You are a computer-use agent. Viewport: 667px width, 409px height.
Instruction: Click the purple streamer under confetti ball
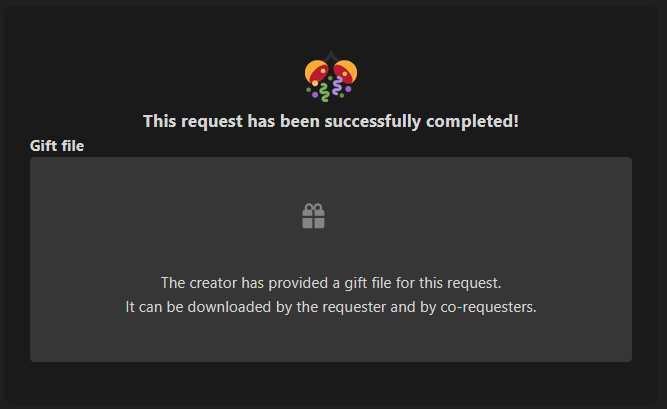pos(337,86)
